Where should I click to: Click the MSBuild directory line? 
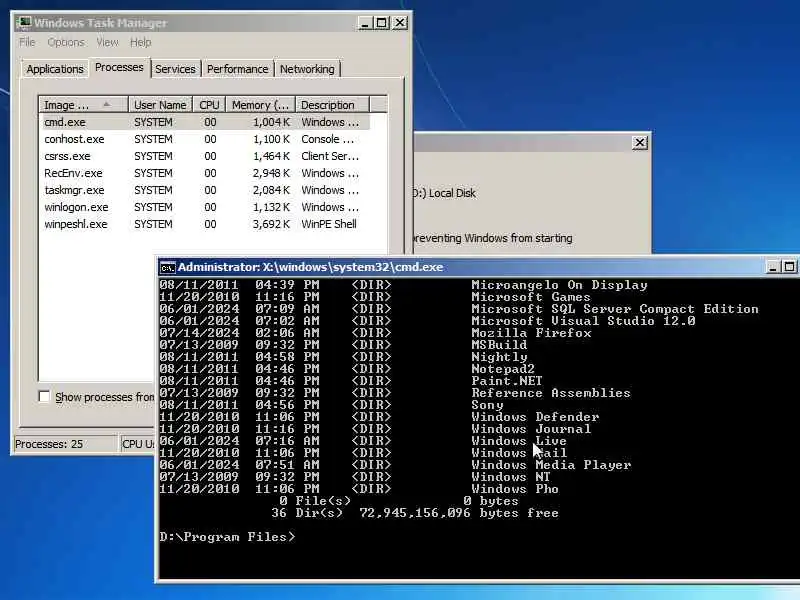tap(343, 345)
